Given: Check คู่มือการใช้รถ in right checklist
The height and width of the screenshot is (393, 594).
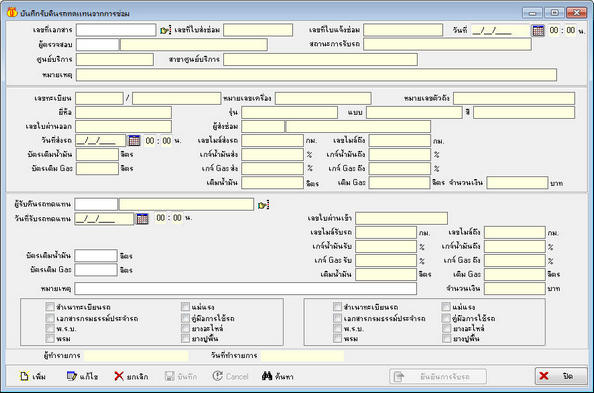Looking at the screenshot, I should pyautogui.click(x=446, y=318).
